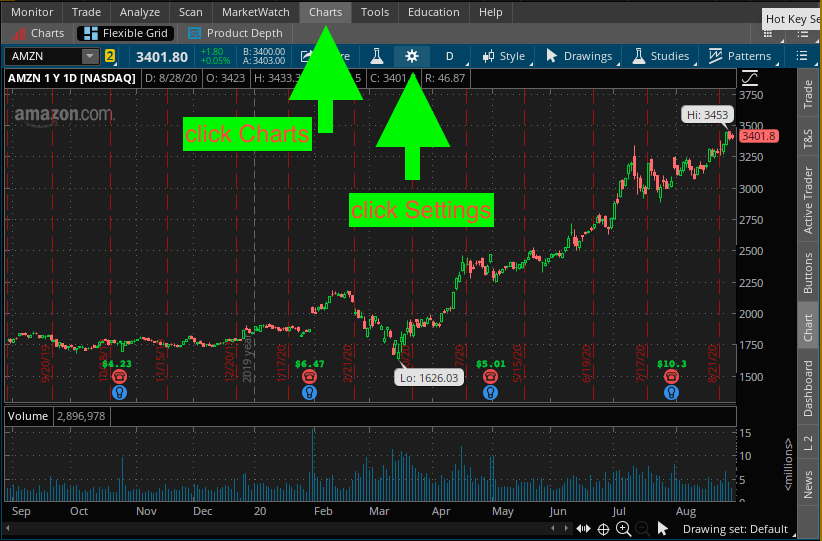The image size is (822, 541).
Task: Toggle the News sidebar panel
Action: click(x=808, y=483)
